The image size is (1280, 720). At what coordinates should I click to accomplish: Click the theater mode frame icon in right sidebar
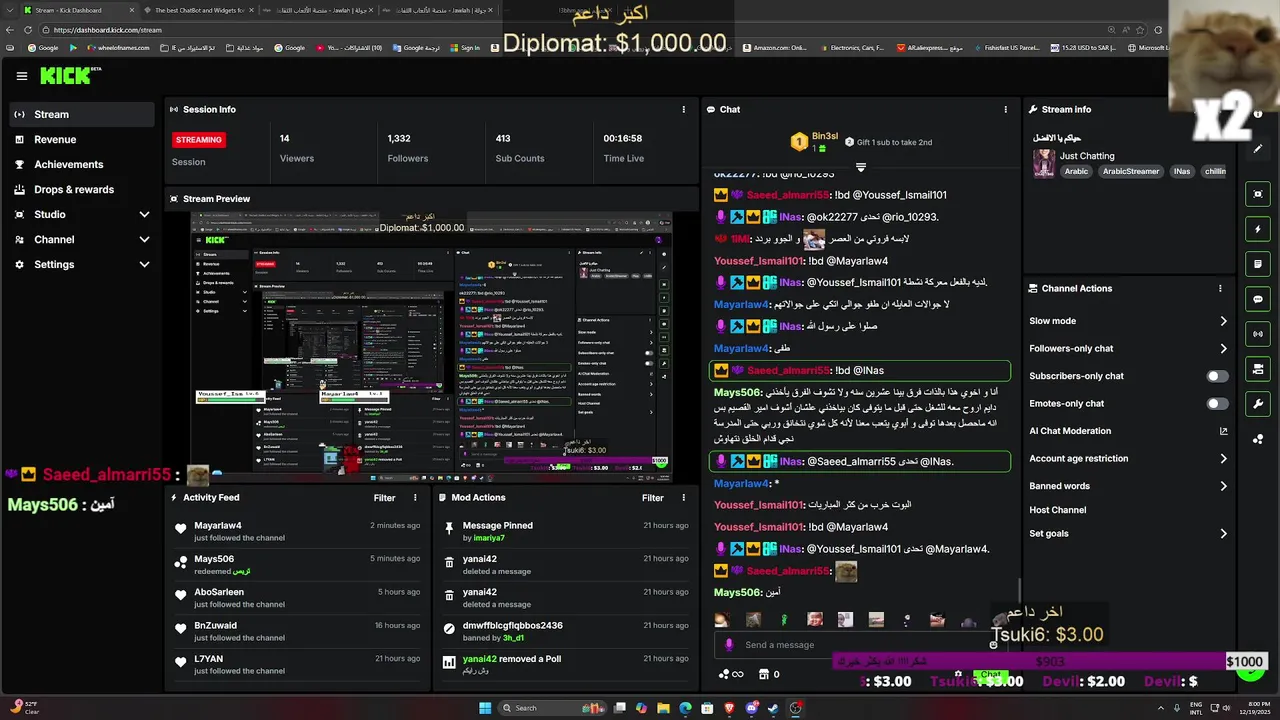[x=1258, y=194]
